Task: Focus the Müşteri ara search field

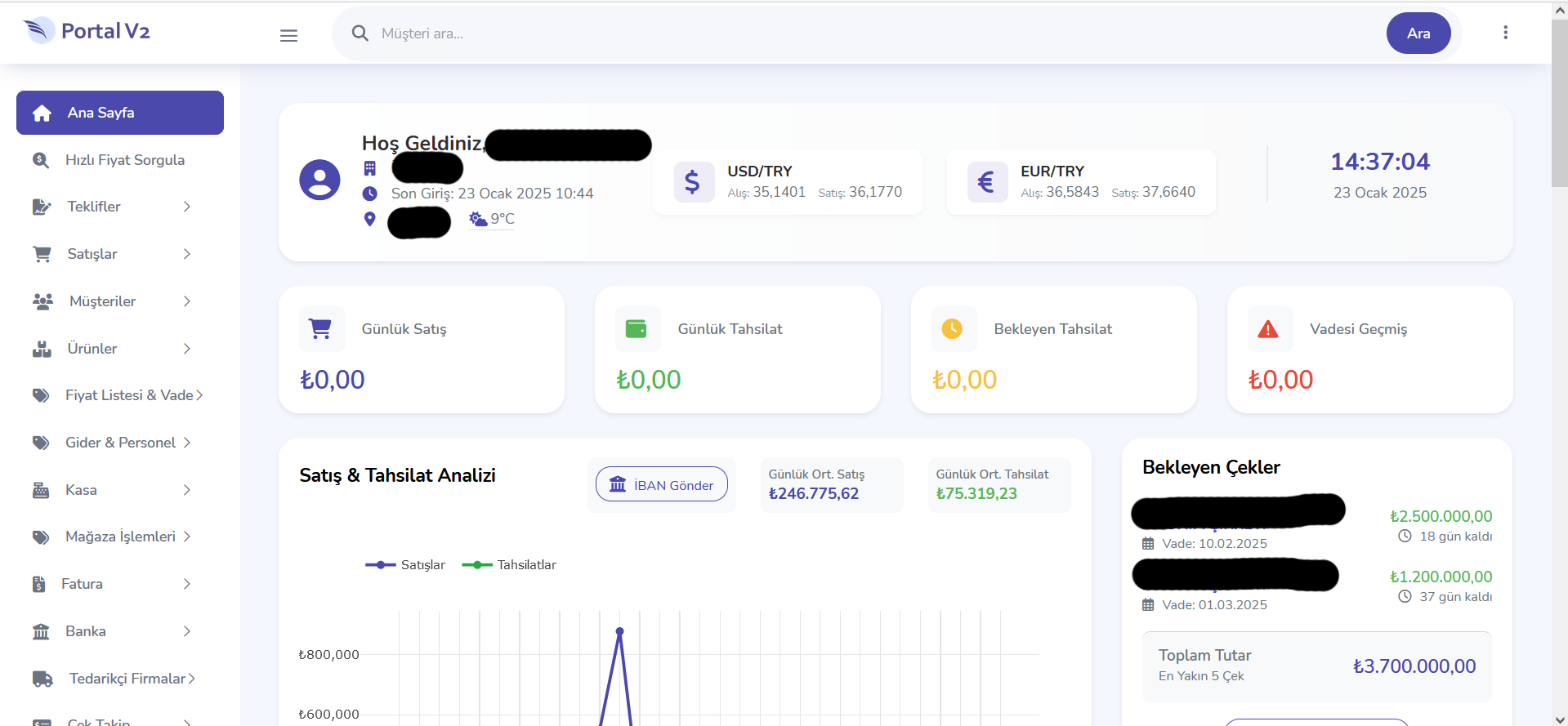Action: pos(874,33)
